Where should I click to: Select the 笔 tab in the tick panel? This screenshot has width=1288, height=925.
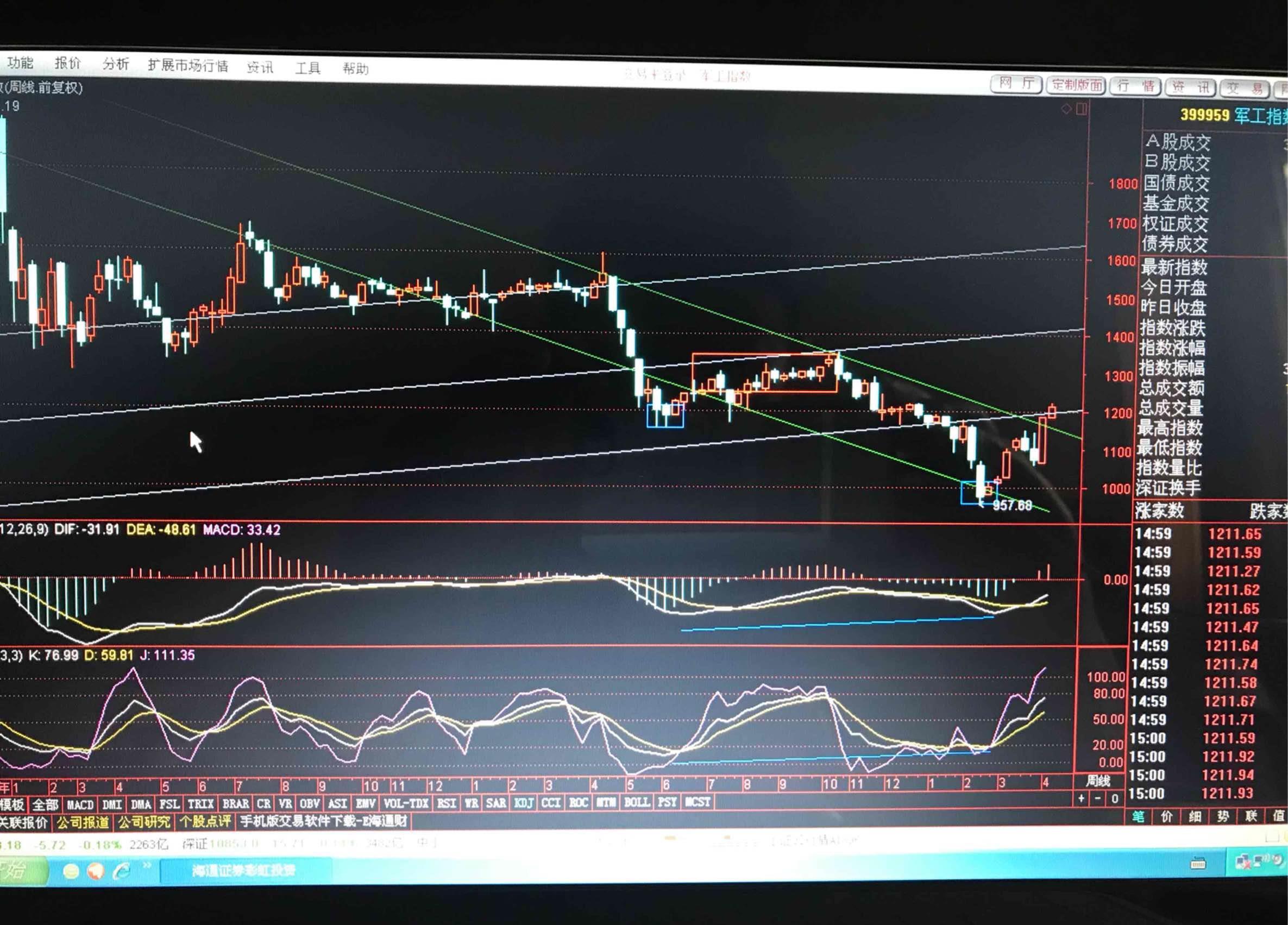coord(1139,816)
